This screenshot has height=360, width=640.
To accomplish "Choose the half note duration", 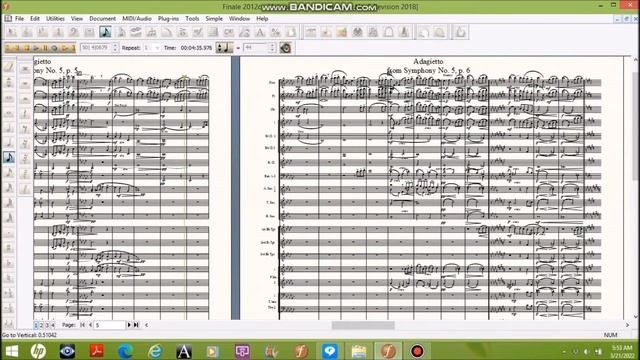I will click(9, 128).
